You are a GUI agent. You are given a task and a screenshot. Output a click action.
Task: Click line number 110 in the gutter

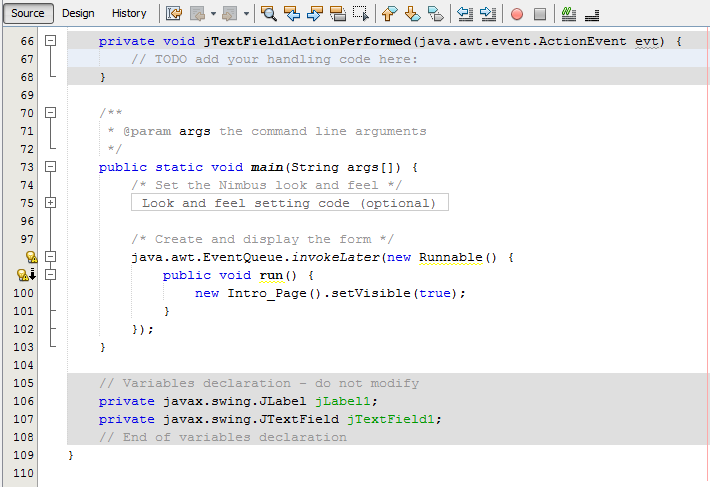pyautogui.click(x=24, y=473)
